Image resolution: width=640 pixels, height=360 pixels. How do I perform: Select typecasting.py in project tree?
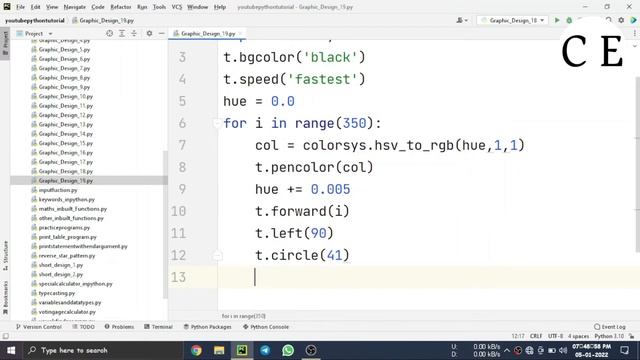coord(57,293)
